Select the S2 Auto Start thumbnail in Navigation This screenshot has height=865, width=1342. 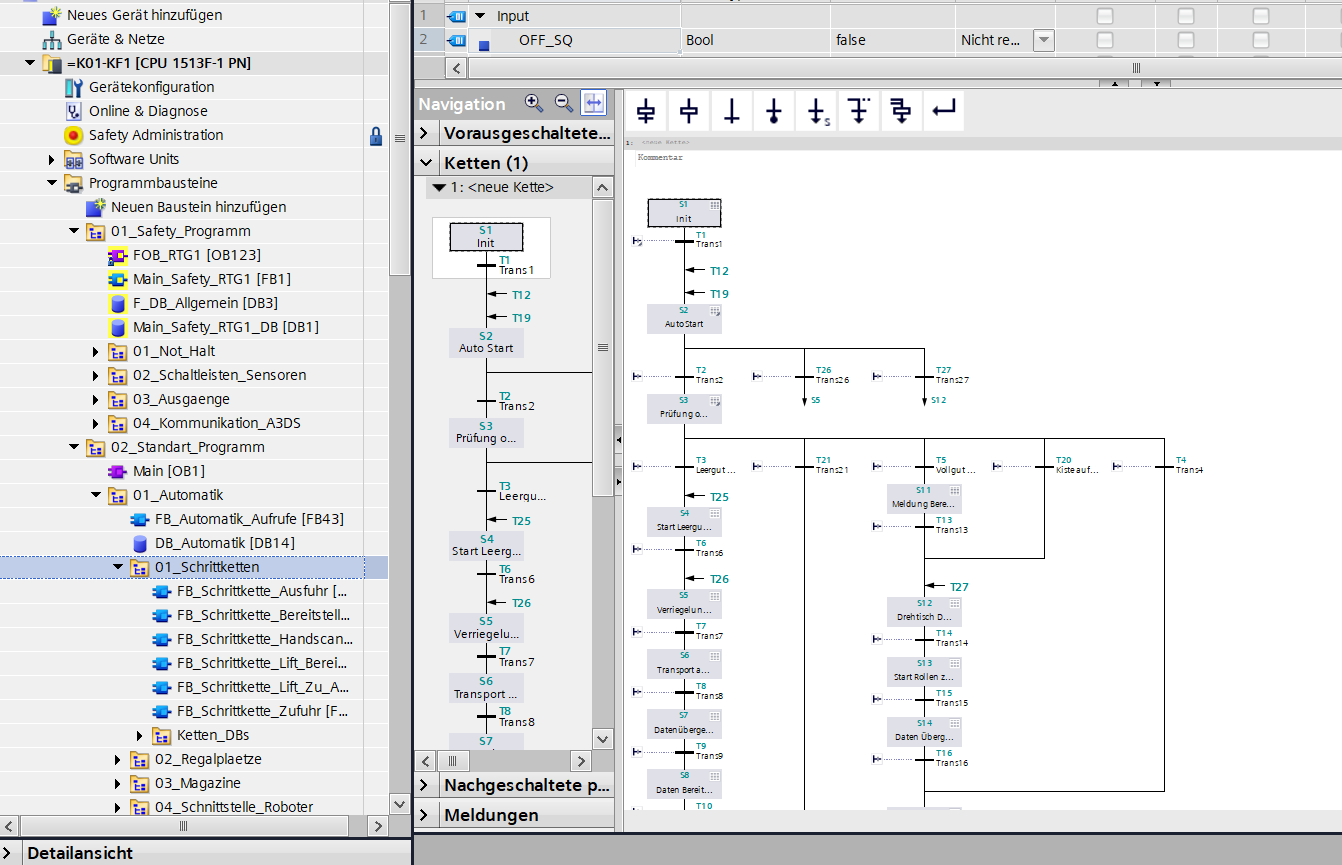point(486,342)
